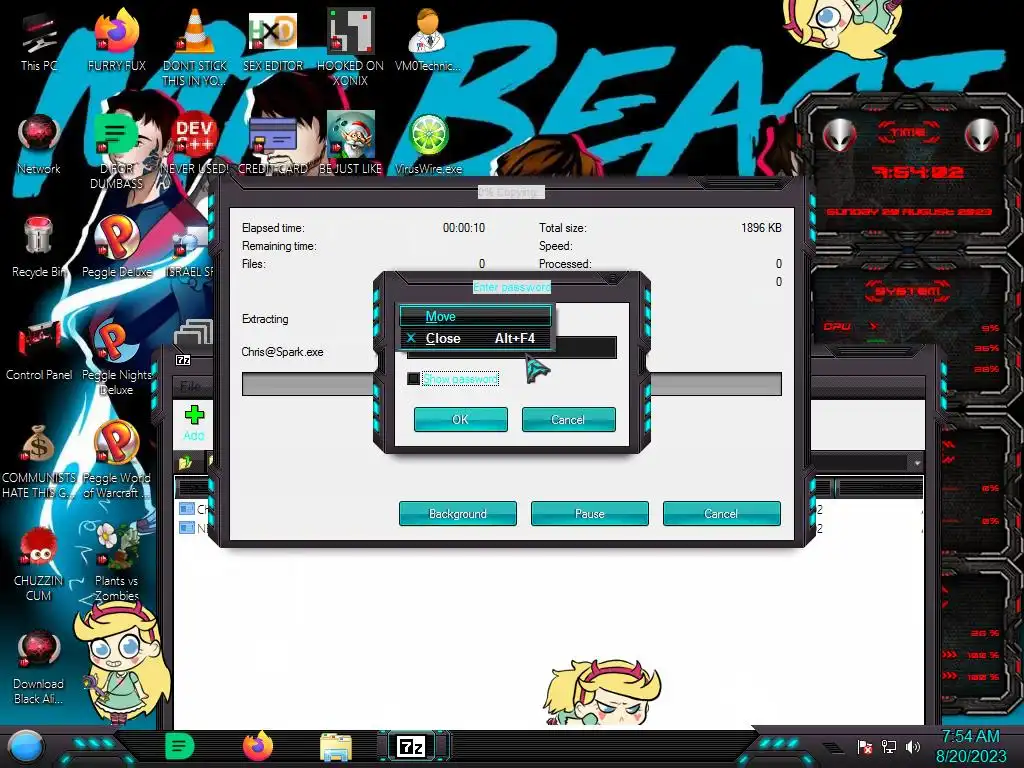The width and height of the screenshot is (1024, 768).
Task: Open the green chat app in taskbar
Action: tap(180, 746)
